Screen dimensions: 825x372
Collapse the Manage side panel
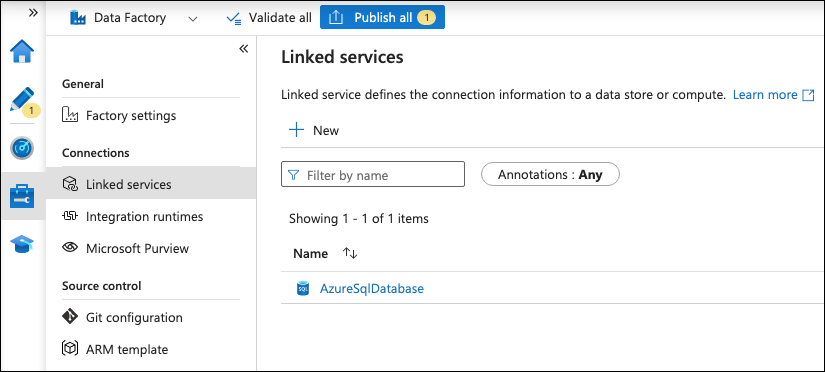tap(243, 49)
